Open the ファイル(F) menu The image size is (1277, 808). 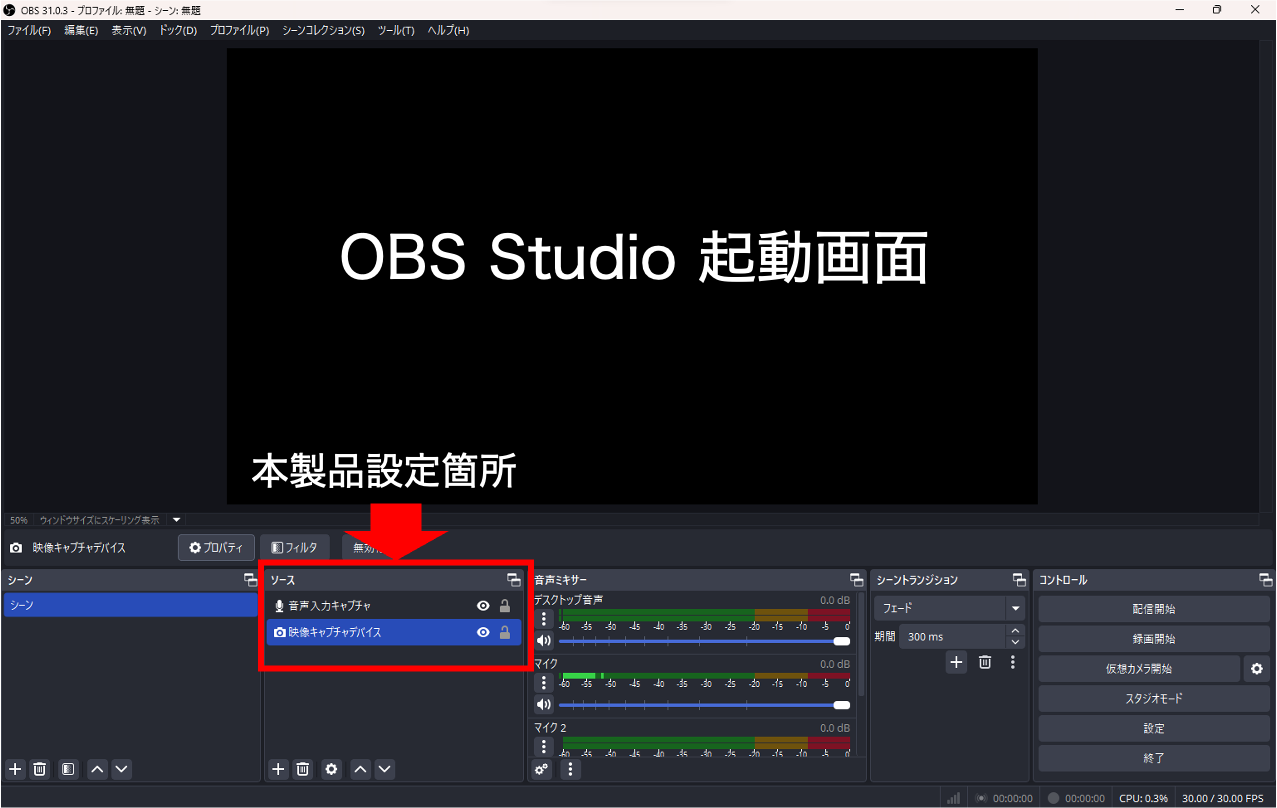(x=29, y=30)
